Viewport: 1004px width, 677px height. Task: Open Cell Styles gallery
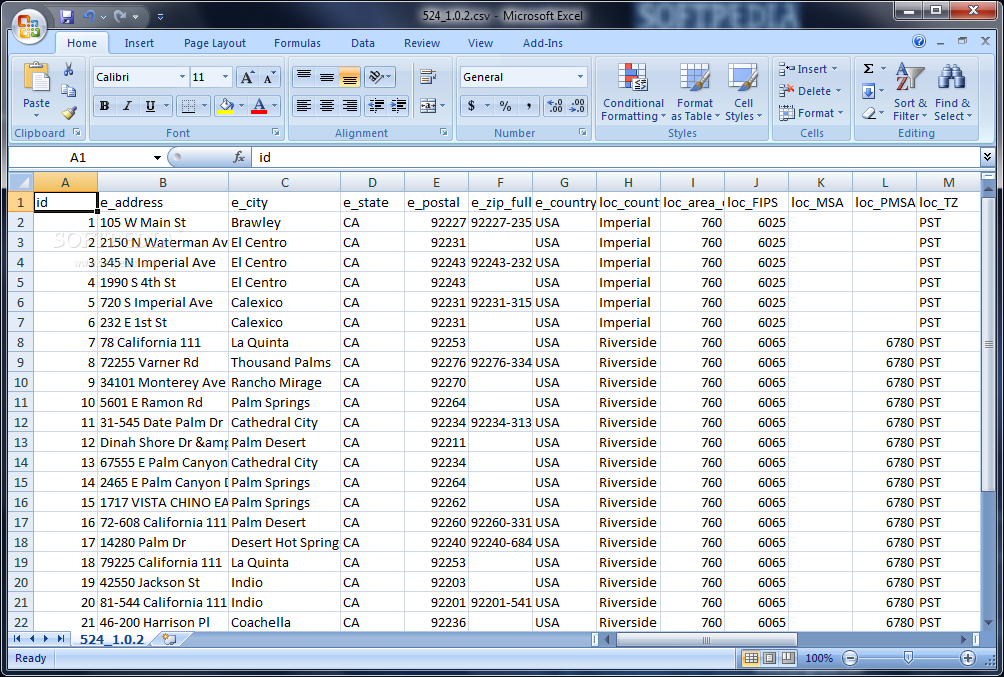point(743,92)
